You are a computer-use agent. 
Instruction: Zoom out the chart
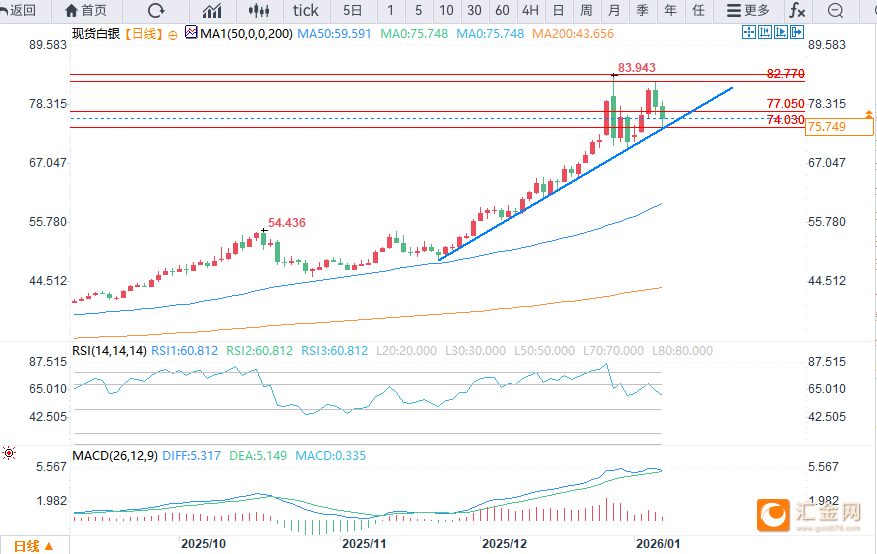835,10
